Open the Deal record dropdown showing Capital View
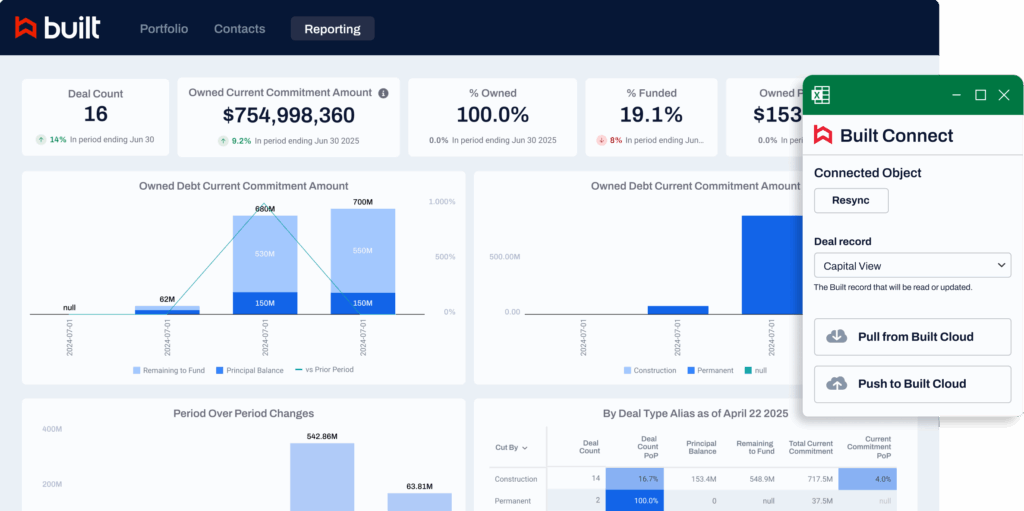This screenshot has width=1024, height=511. coord(912,266)
